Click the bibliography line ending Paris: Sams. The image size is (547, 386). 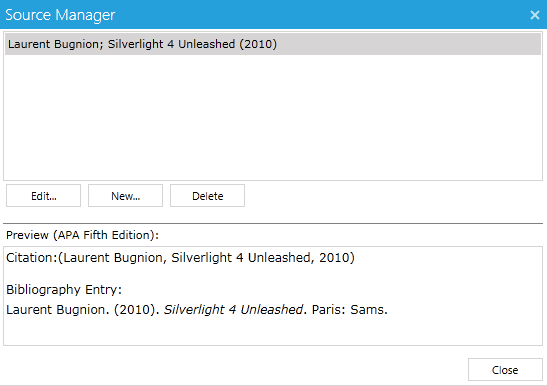click(x=197, y=310)
